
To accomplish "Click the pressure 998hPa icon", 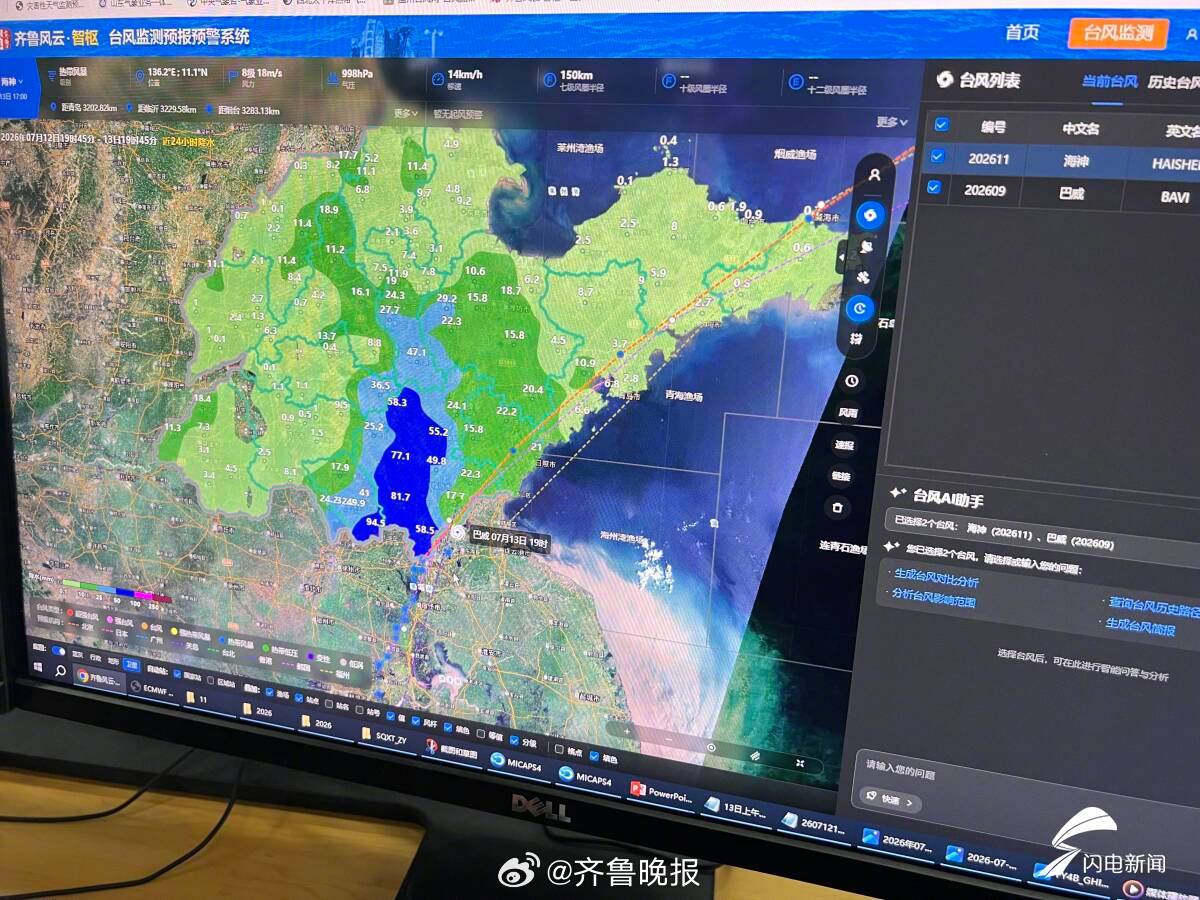I will click(330, 79).
